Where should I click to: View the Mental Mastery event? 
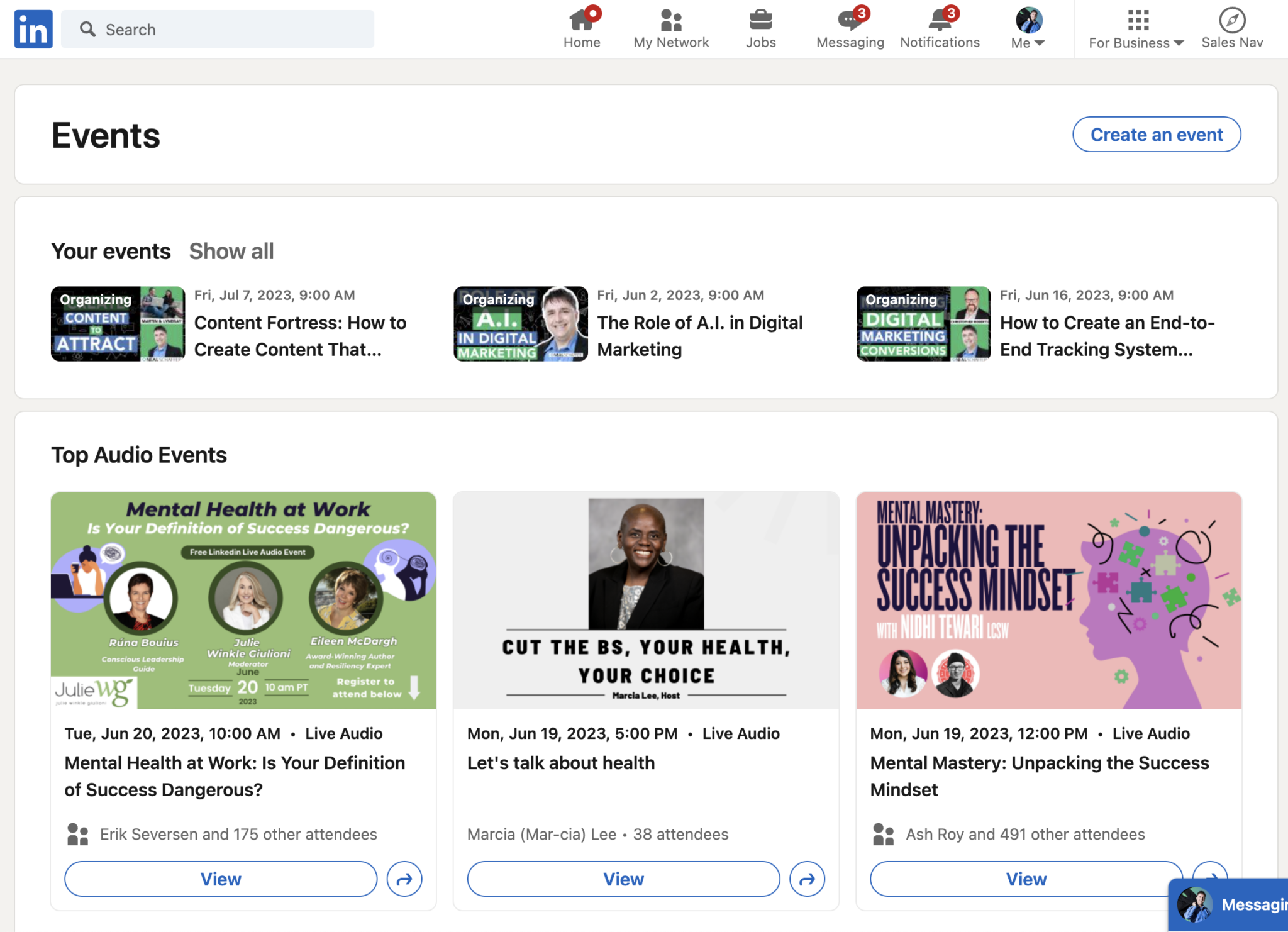1026,879
